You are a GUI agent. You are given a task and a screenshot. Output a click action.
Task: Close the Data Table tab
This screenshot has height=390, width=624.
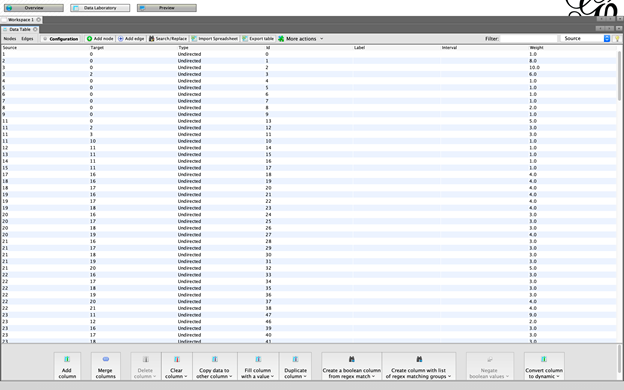[35, 29]
